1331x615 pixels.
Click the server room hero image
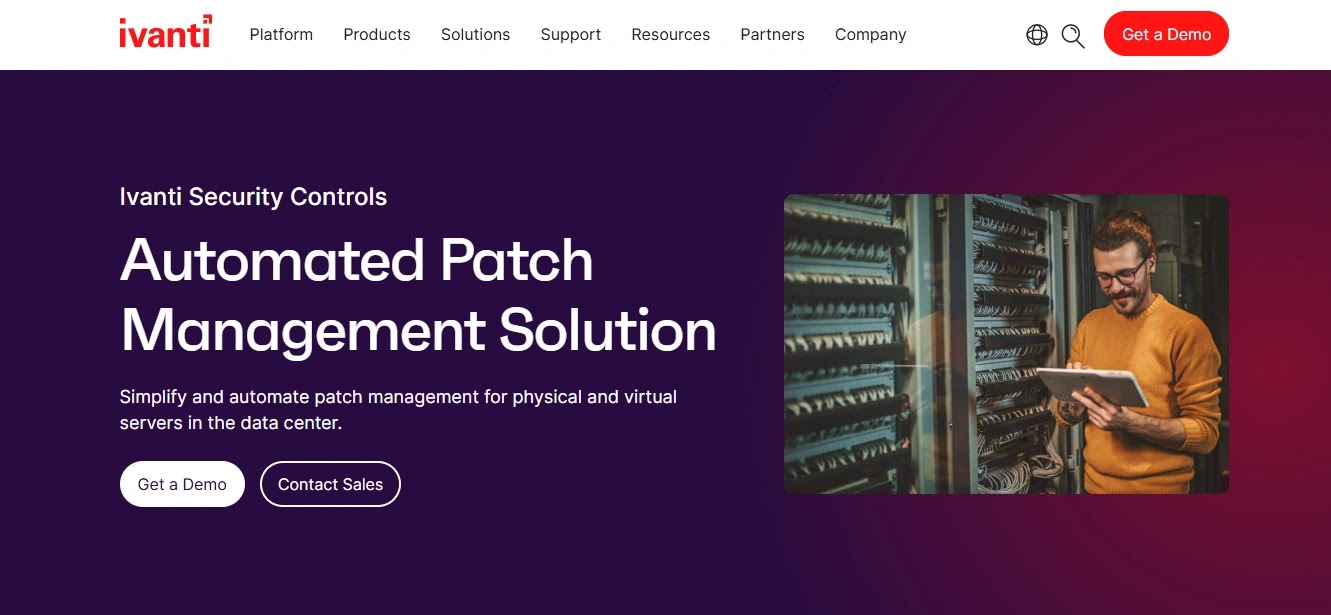click(1006, 343)
